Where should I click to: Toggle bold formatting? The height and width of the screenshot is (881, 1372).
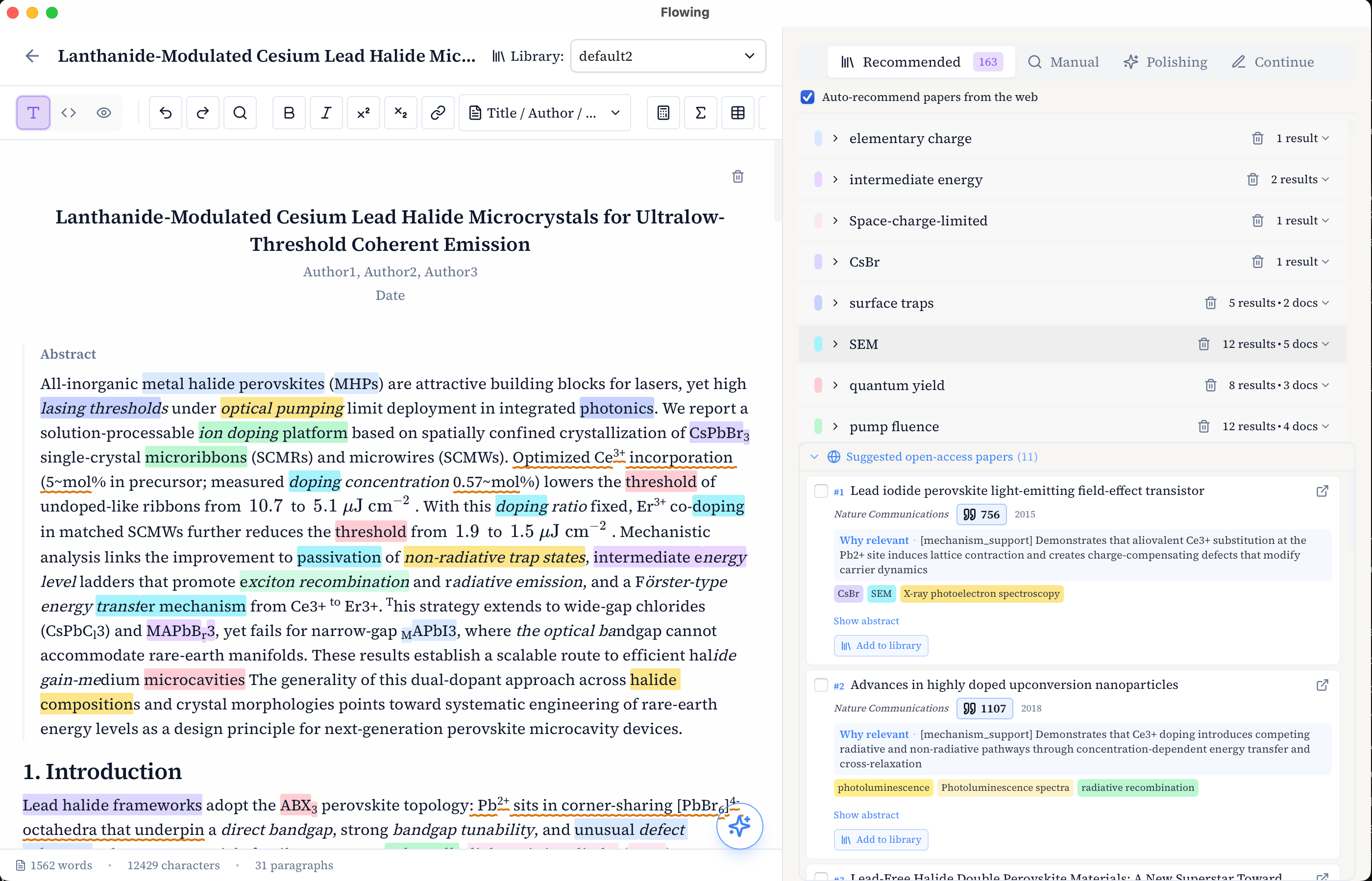point(289,113)
